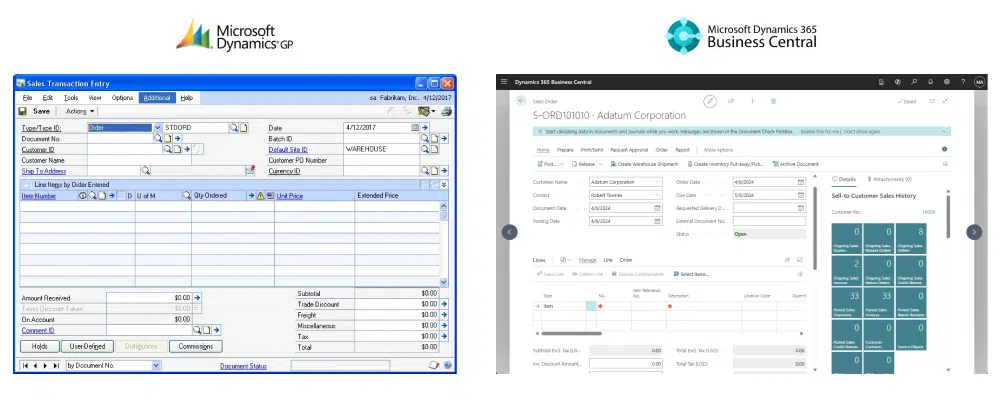
Task: Open the Options menu in Dynamics GP
Action: pos(122,98)
